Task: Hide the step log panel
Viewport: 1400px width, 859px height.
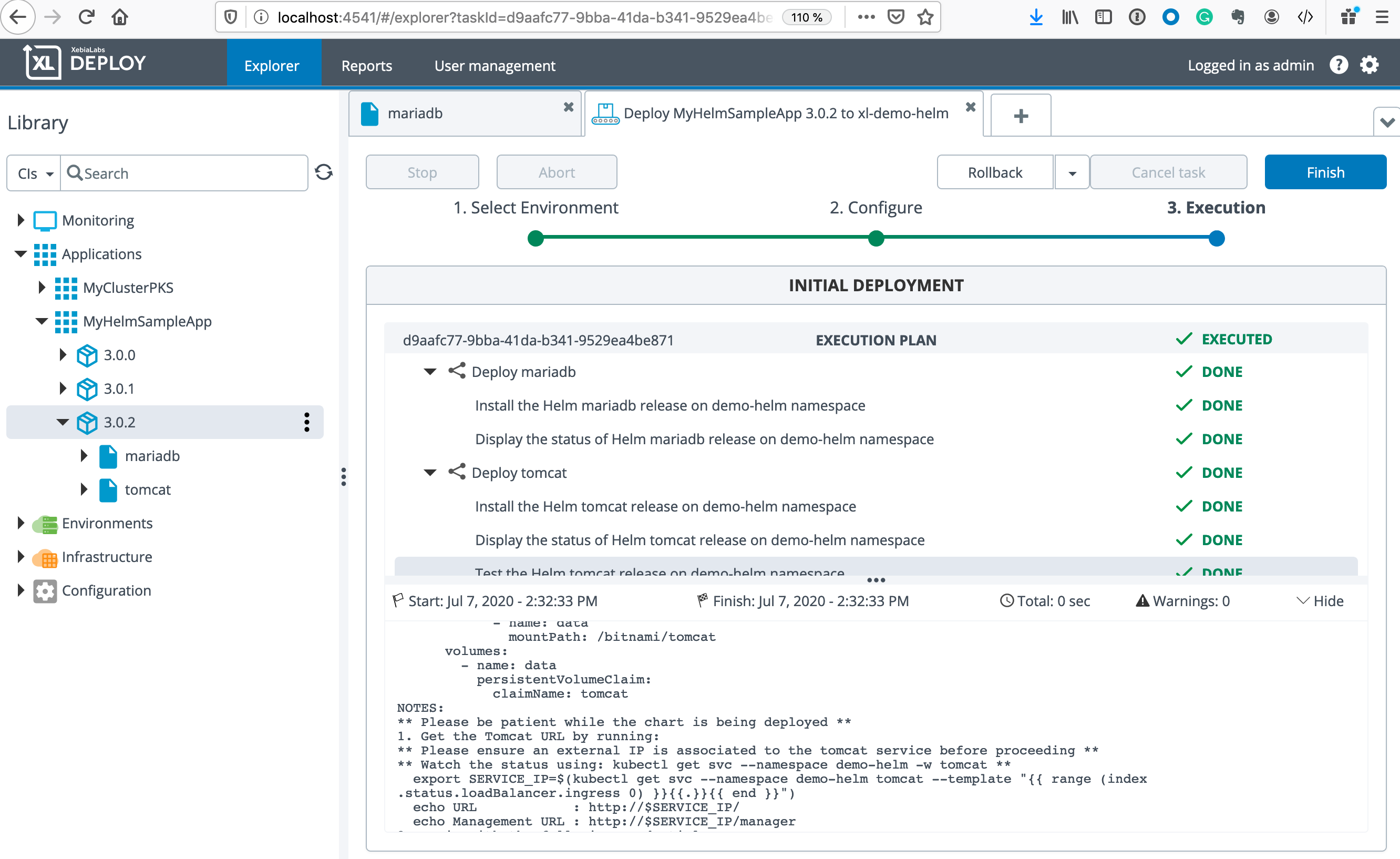Action: click(x=1320, y=601)
